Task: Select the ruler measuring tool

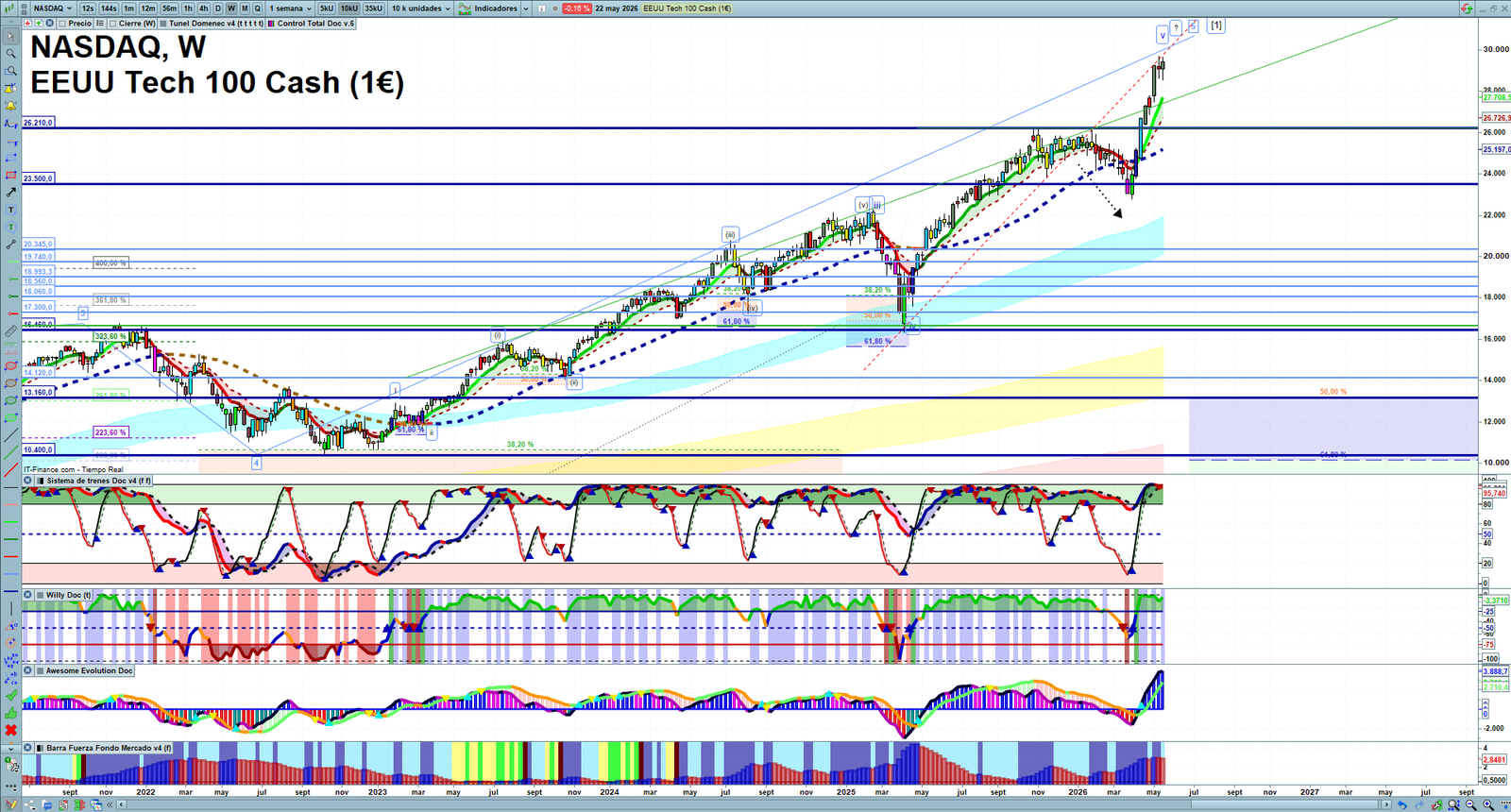Action: (10, 330)
